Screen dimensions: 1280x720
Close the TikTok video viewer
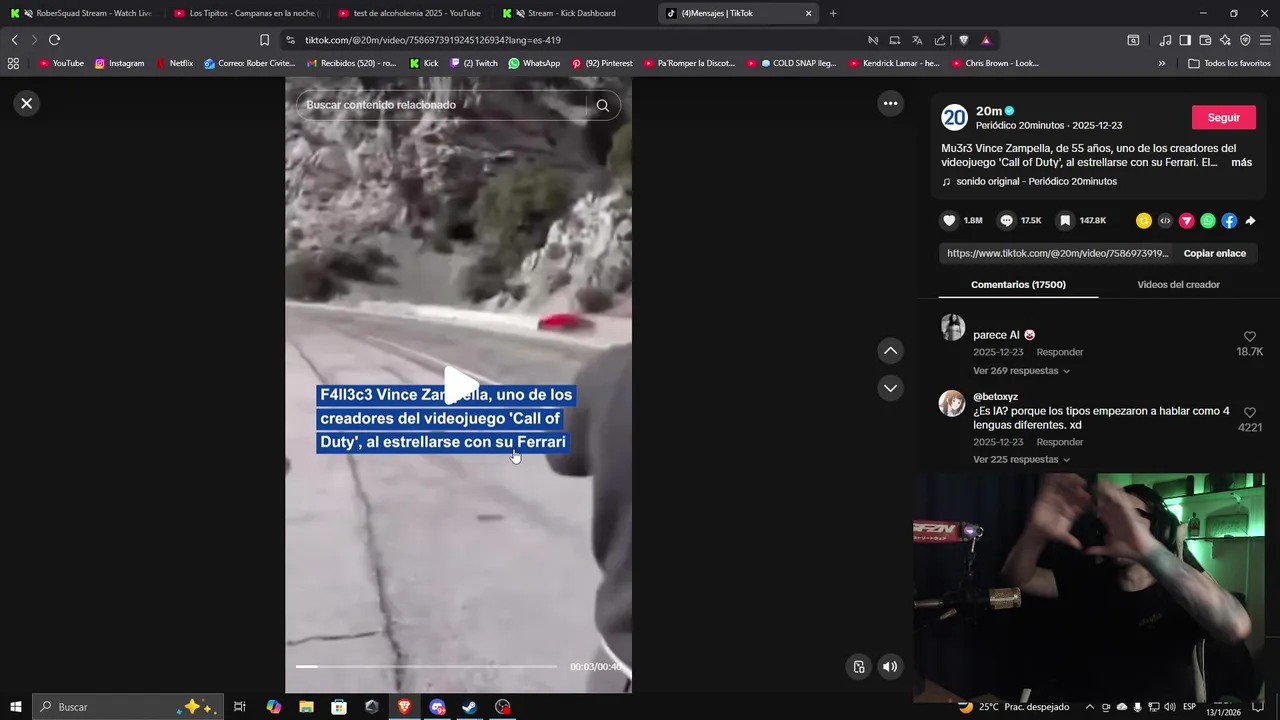(x=27, y=103)
